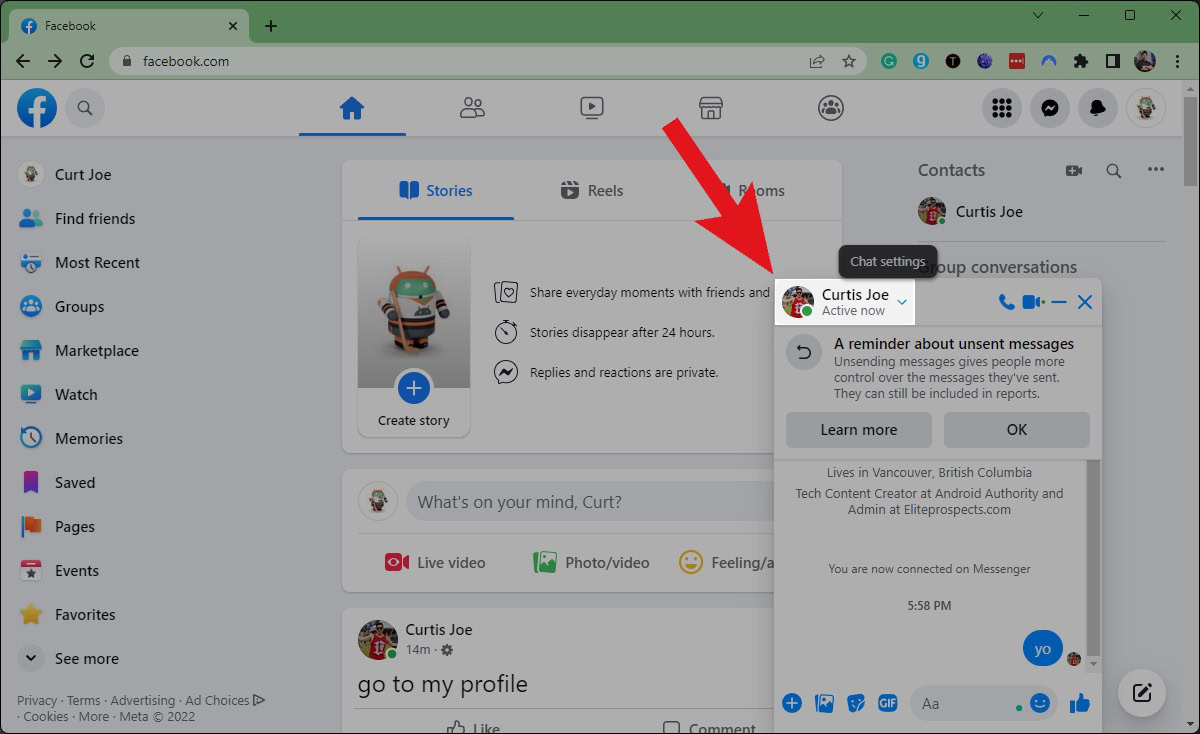Click the Privacy footer link
This screenshot has height=734, width=1200.
37,700
